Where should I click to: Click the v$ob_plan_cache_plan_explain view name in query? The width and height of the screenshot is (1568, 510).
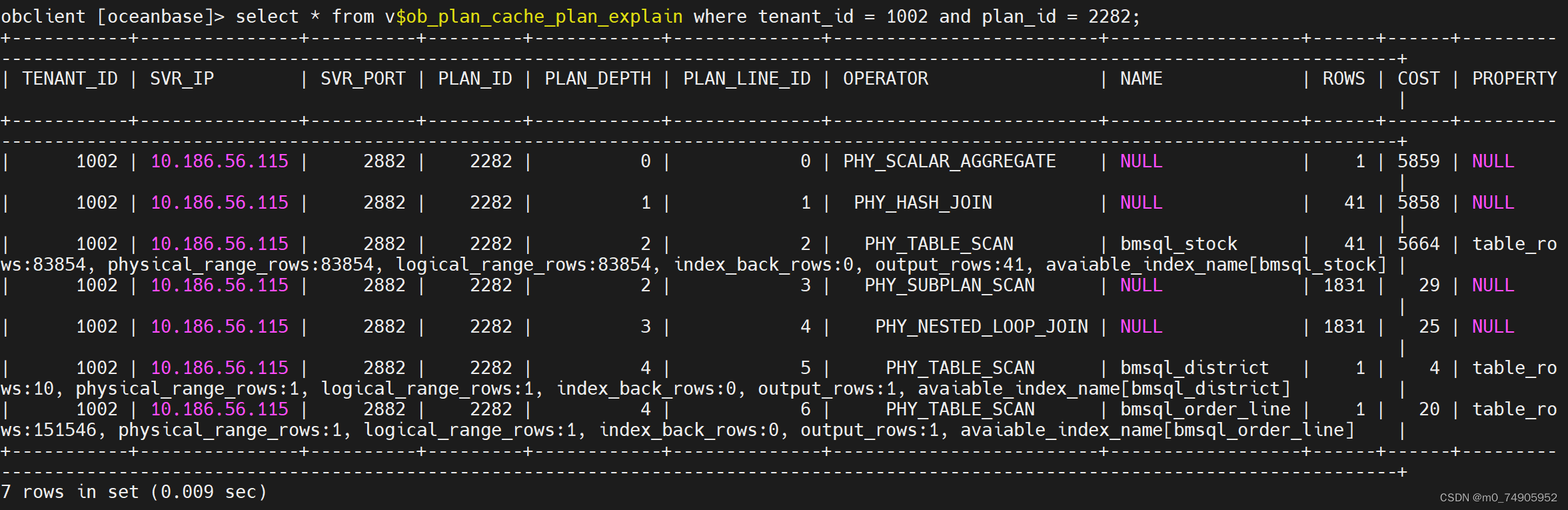(x=534, y=17)
